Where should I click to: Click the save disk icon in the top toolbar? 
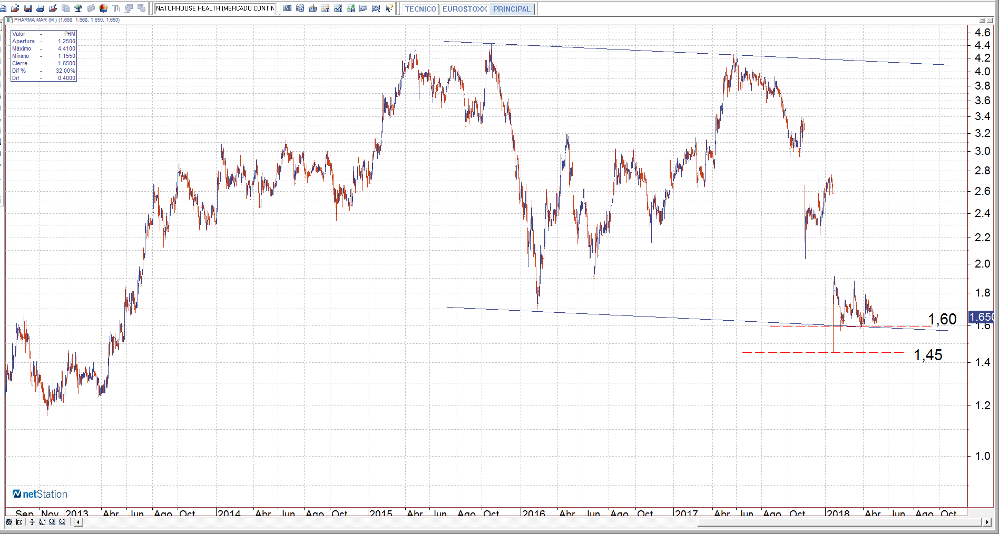pos(27,8)
